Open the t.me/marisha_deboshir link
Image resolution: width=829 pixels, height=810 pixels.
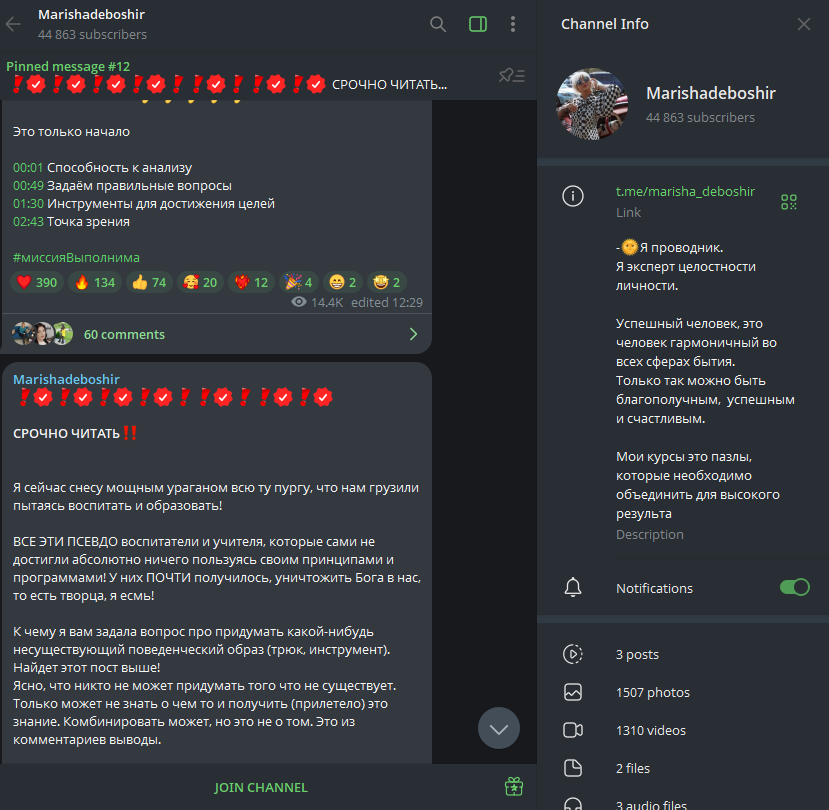(685, 191)
